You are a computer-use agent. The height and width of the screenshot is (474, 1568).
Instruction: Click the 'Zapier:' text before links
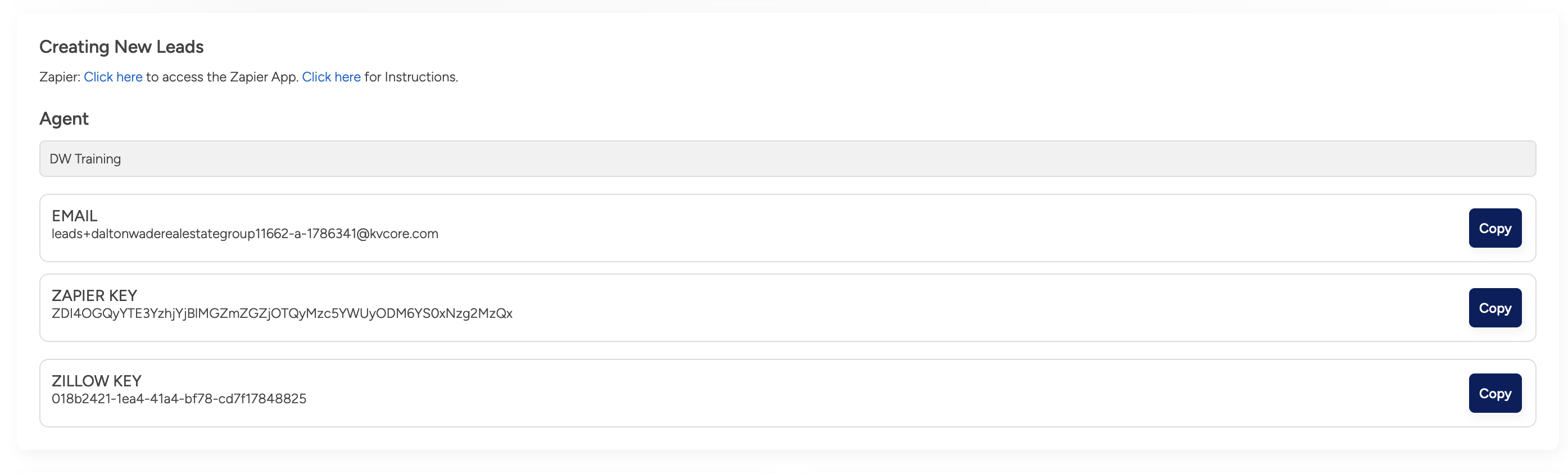coord(60,78)
